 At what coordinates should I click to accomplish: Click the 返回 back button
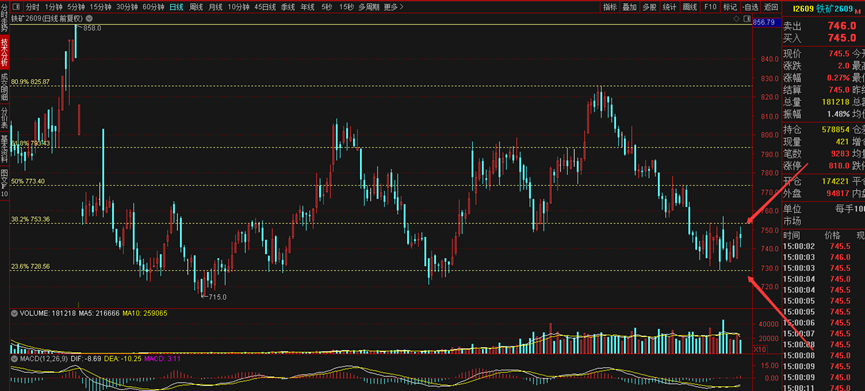pos(770,7)
